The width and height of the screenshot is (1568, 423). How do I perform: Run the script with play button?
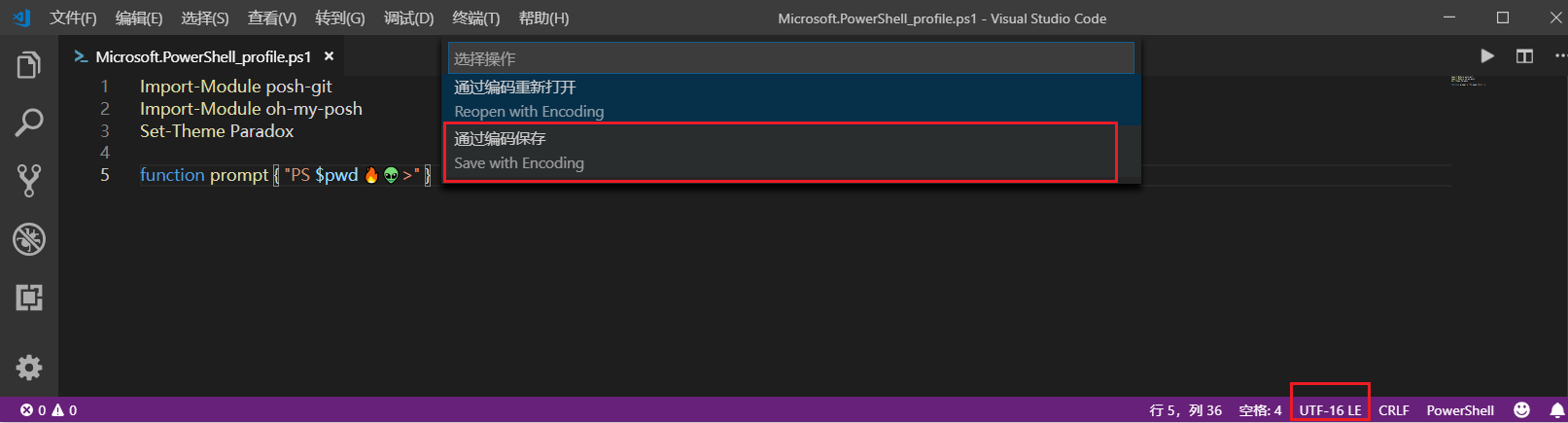[x=1487, y=56]
